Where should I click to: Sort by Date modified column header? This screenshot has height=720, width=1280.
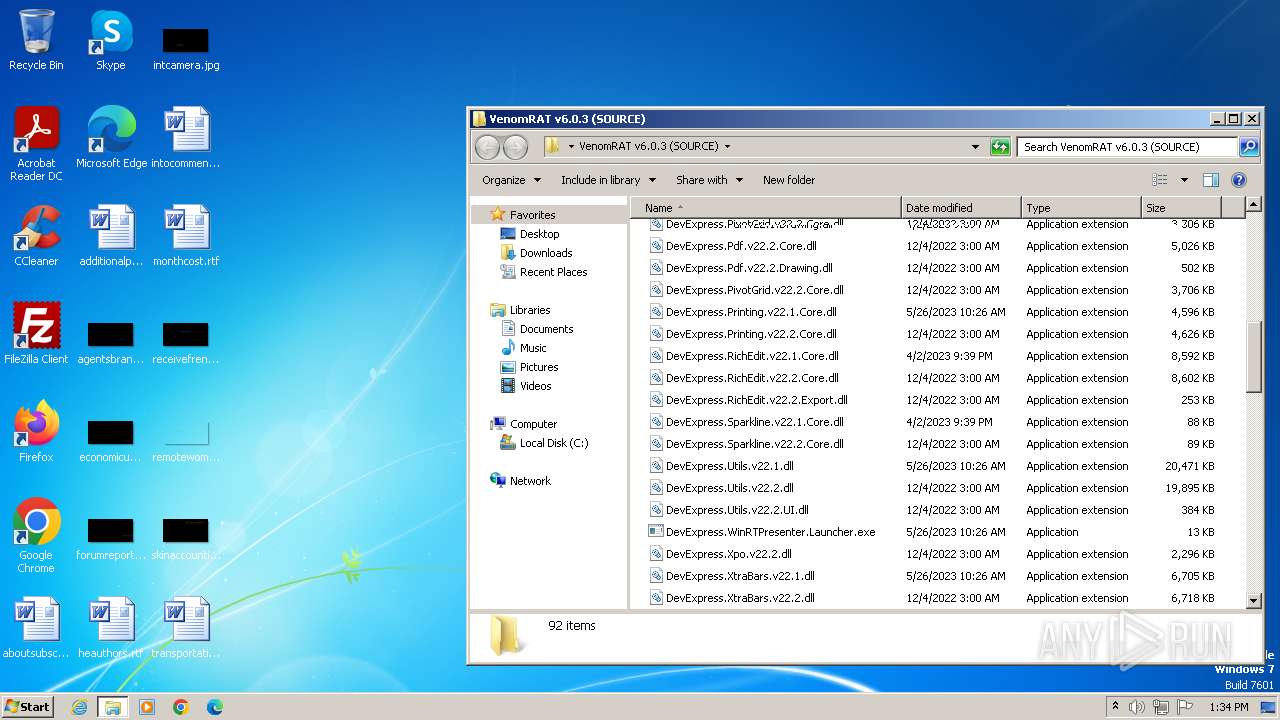click(961, 208)
